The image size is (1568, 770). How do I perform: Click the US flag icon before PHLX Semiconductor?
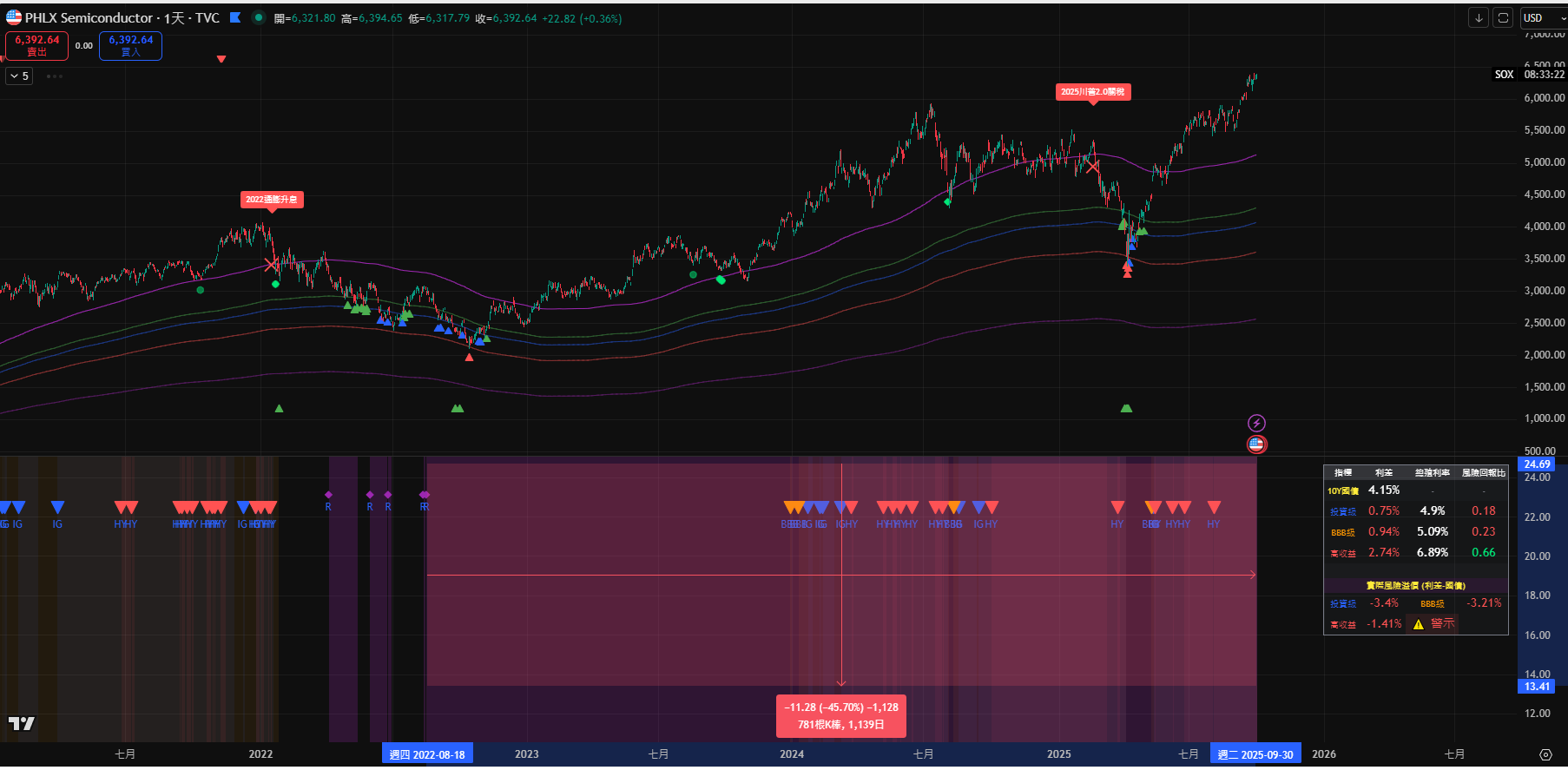pos(14,18)
